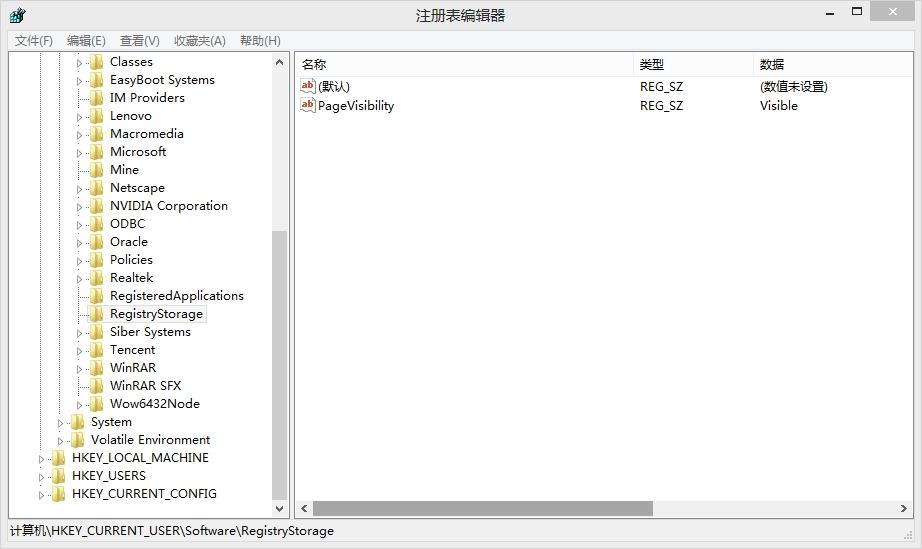Select the Volatile Environment key label
This screenshot has height=549, width=922.
(151, 440)
